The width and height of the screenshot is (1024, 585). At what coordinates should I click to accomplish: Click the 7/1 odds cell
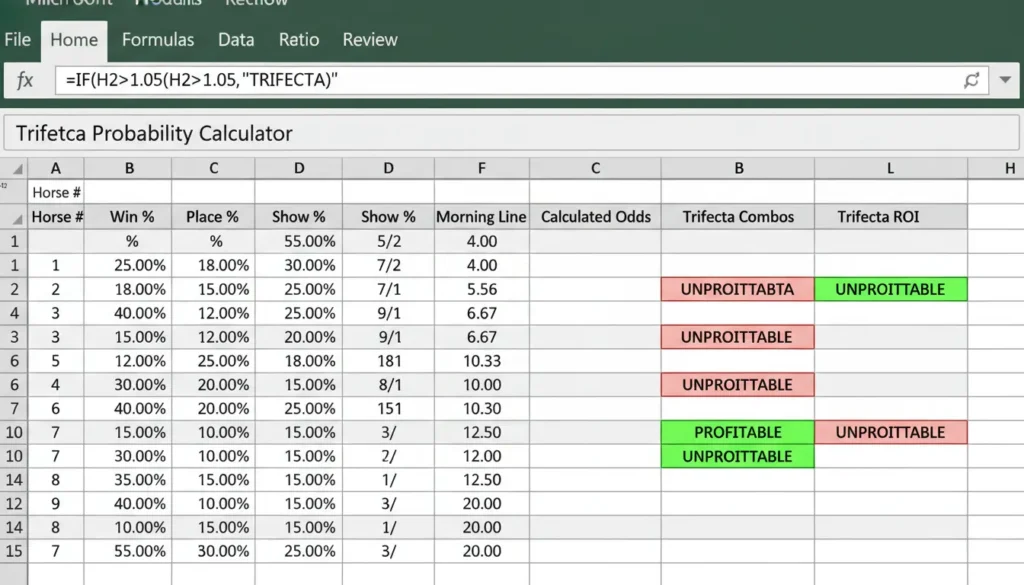coord(389,289)
